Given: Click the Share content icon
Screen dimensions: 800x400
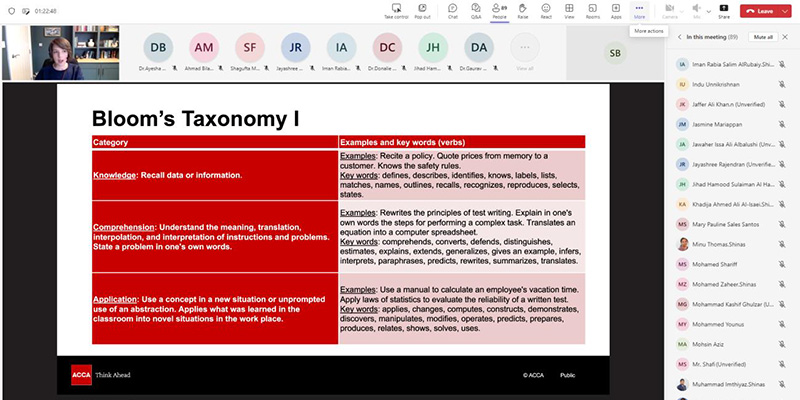Looking at the screenshot, I should click(723, 10).
